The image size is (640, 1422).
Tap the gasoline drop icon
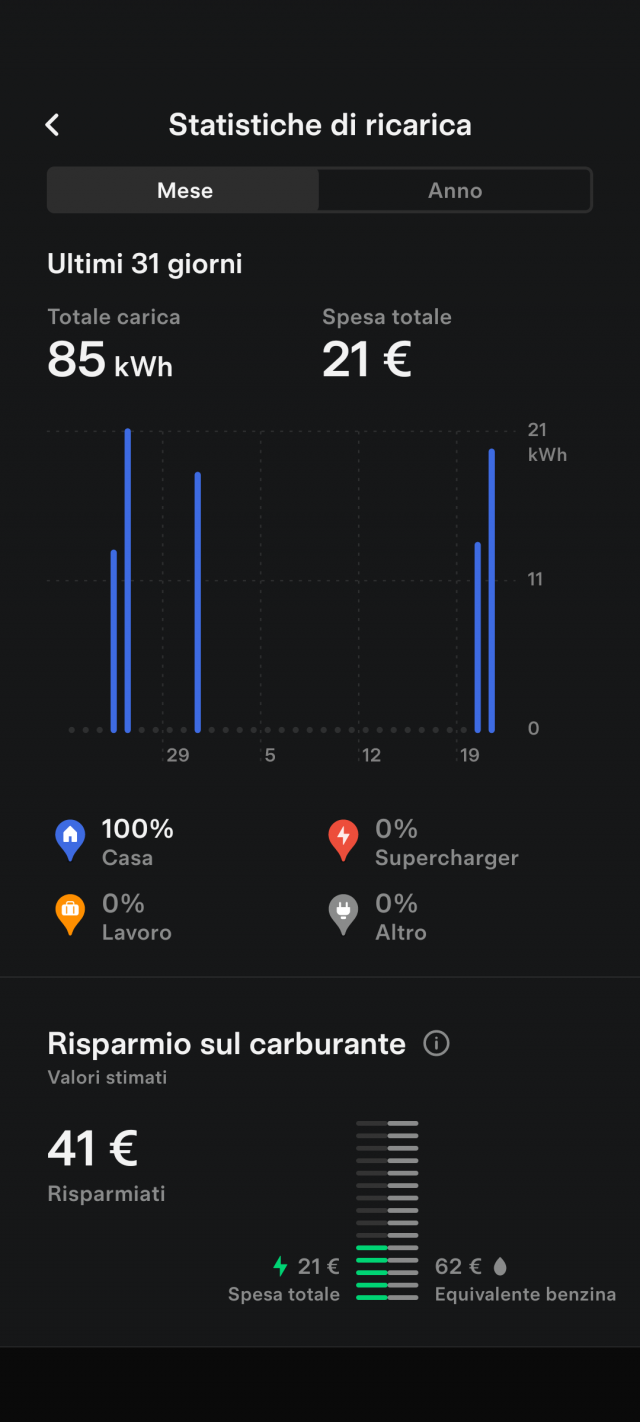pyautogui.click(x=500, y=1266)
